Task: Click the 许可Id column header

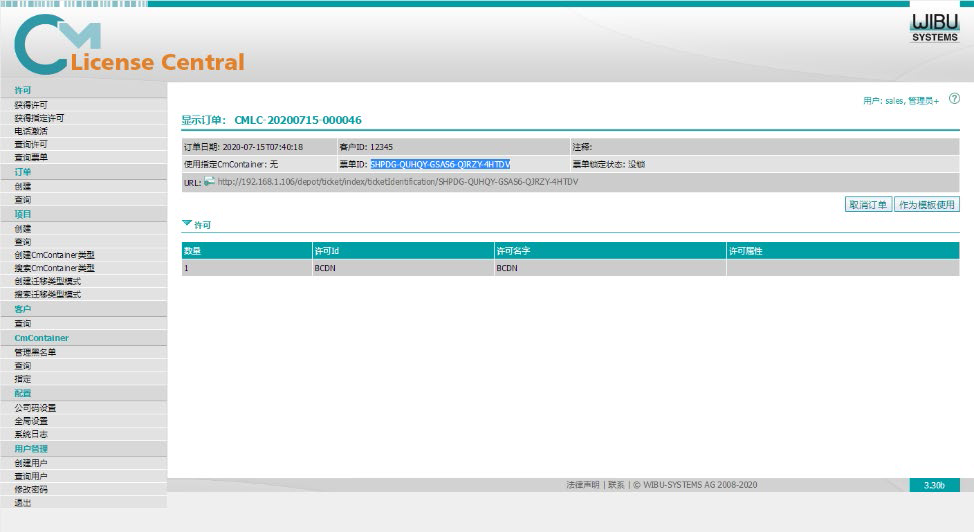Action: point(403,250)
